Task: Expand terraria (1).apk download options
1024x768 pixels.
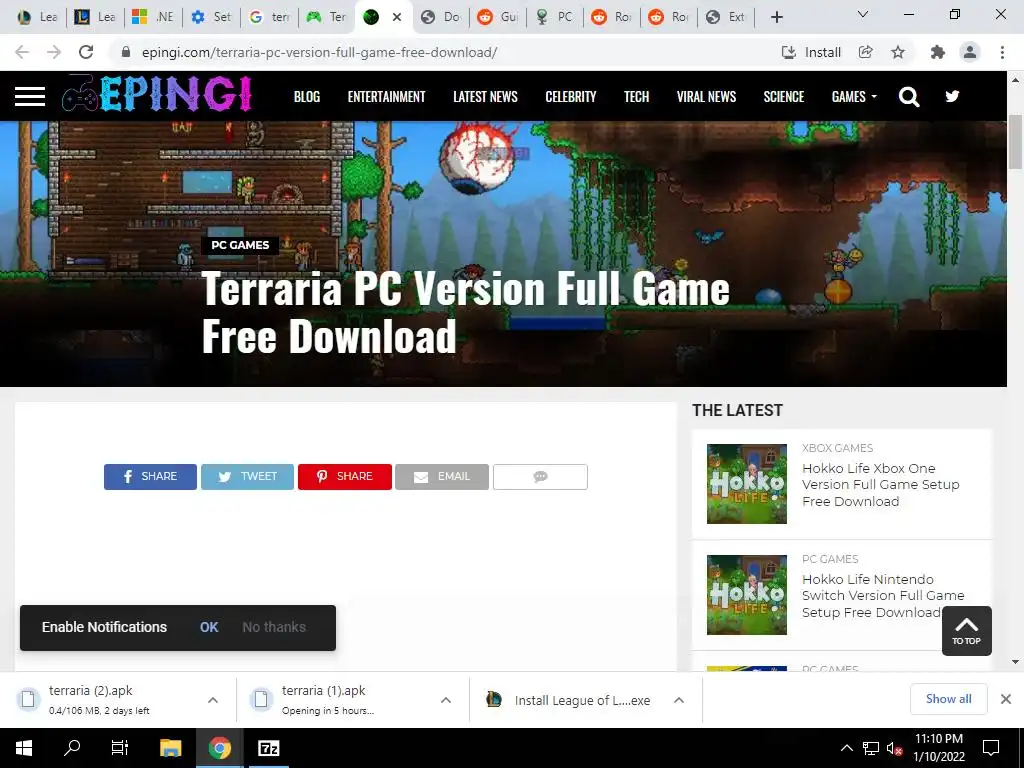Action: pos(446,700)
